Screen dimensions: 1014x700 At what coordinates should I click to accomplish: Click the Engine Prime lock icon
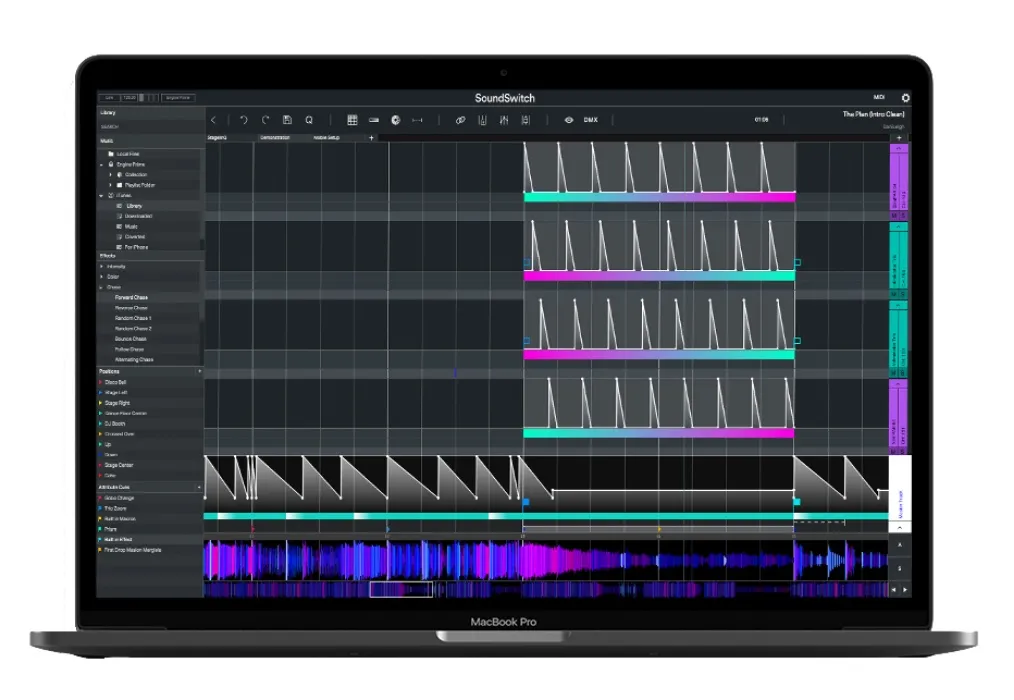111,164
